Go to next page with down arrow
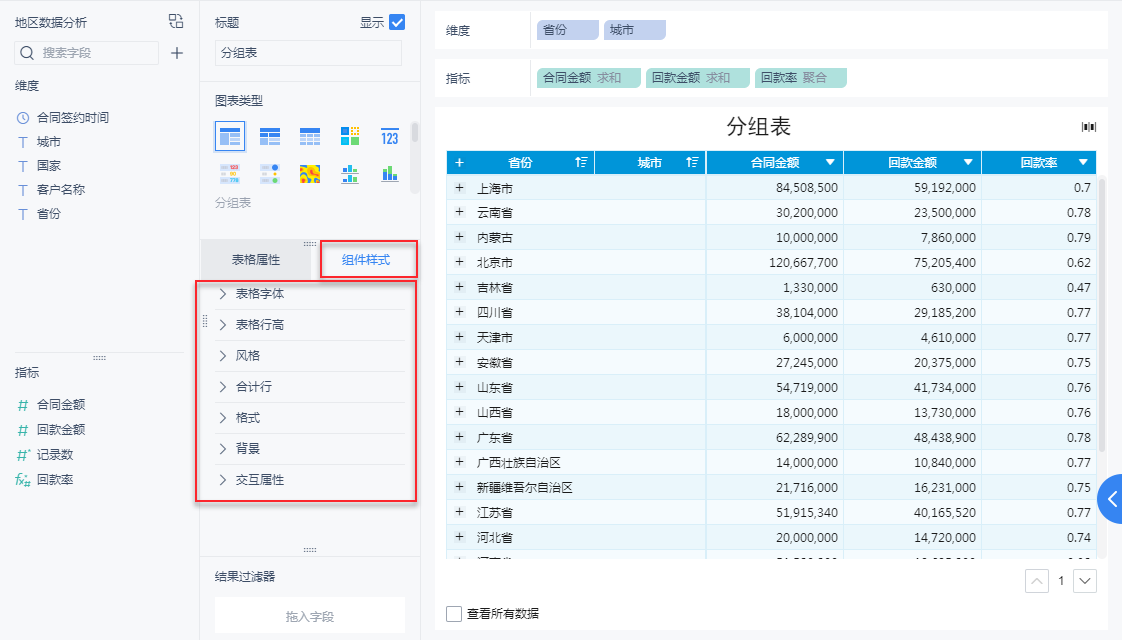 [x=1085, y=581]
